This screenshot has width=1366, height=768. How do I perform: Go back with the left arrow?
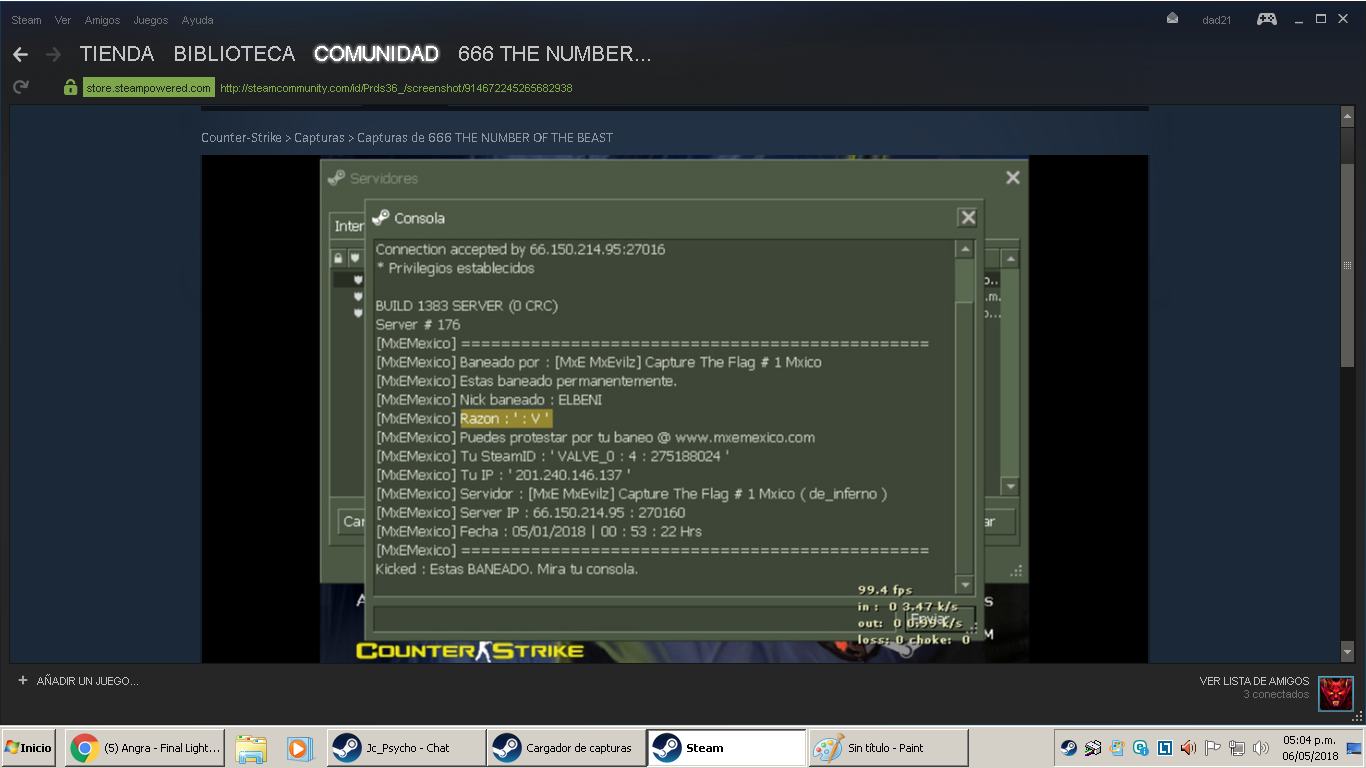point(20,54)
